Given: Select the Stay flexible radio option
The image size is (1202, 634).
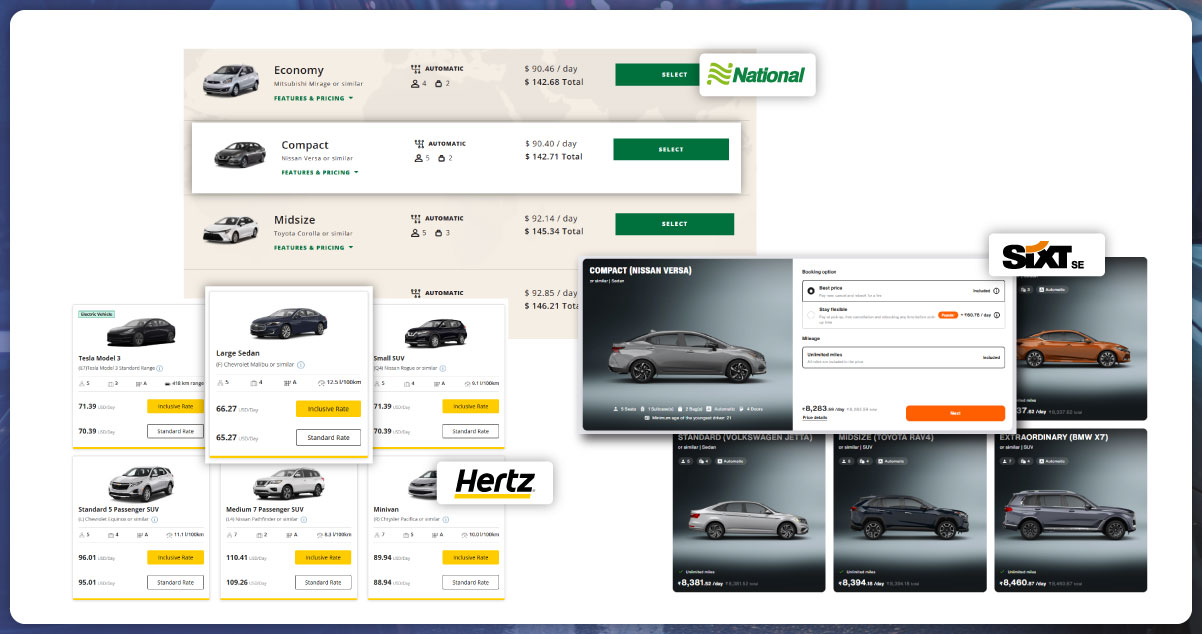Looking at the screenshot, I should click(x=811, y=315).
